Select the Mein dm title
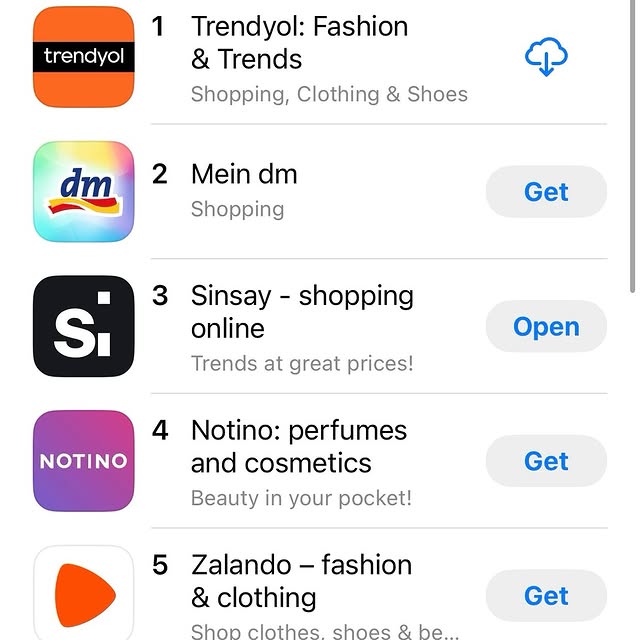 click(244, 174)
